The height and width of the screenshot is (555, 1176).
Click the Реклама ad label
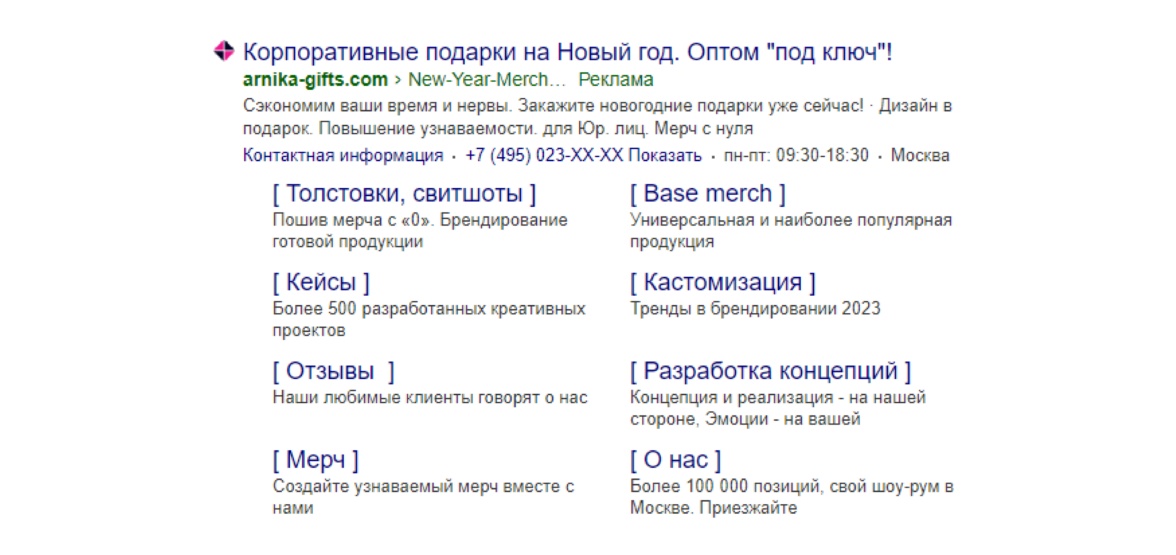click(x=616, y=80)
